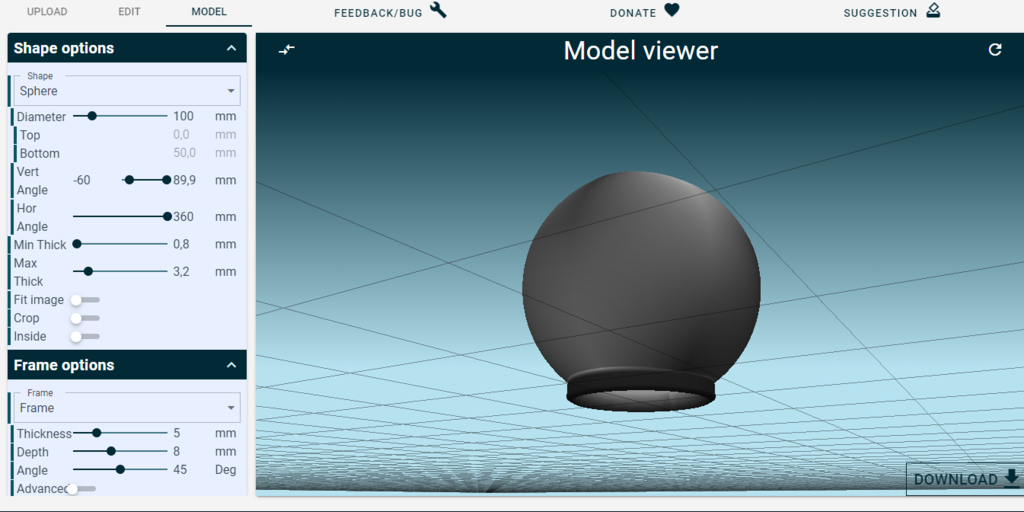Select the Model tab
Screen dimensions: 1024x512
(x=209, y=12)
